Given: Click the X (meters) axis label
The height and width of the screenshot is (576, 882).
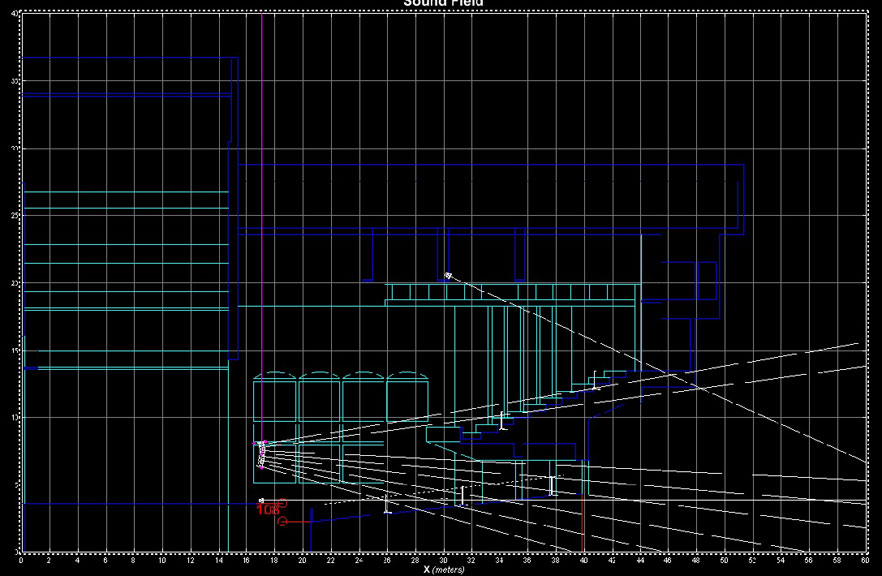Looking at the screenshot, I should pyautogui.click(x=441, y=569).
